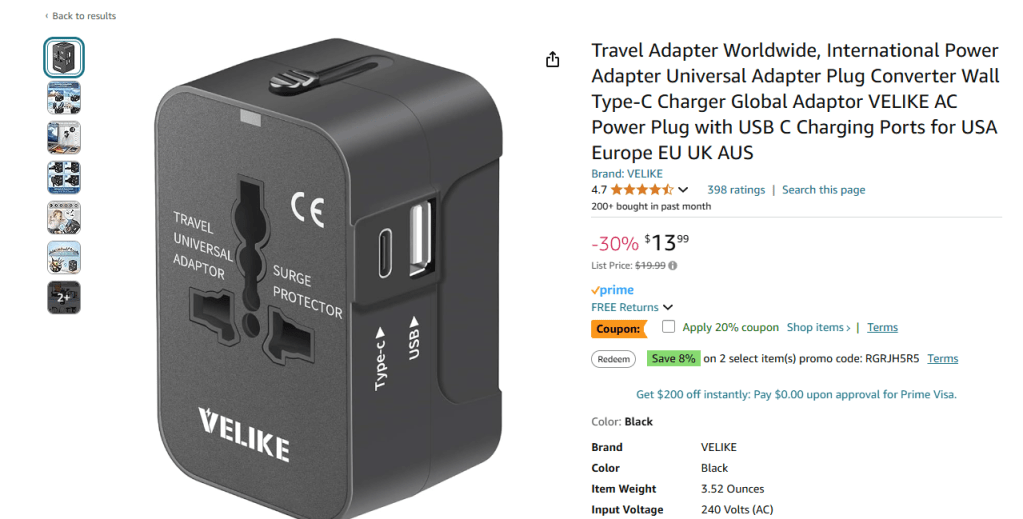Open Shop items chevron link
The height and width of the screenshot is (519, 1023).
tap(818, 327)
